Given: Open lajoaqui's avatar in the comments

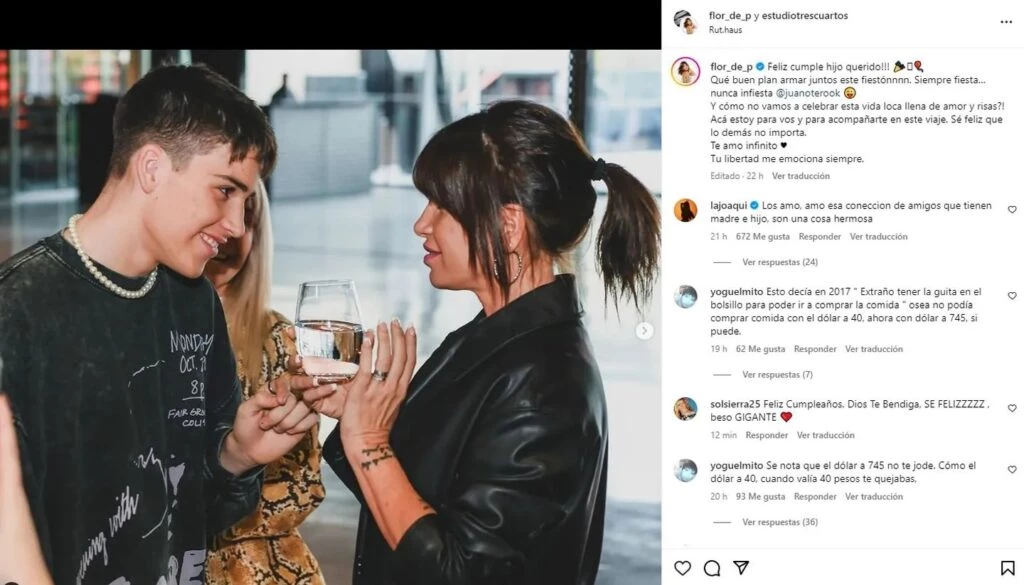Looking at the screenshot, I should 685,209.
